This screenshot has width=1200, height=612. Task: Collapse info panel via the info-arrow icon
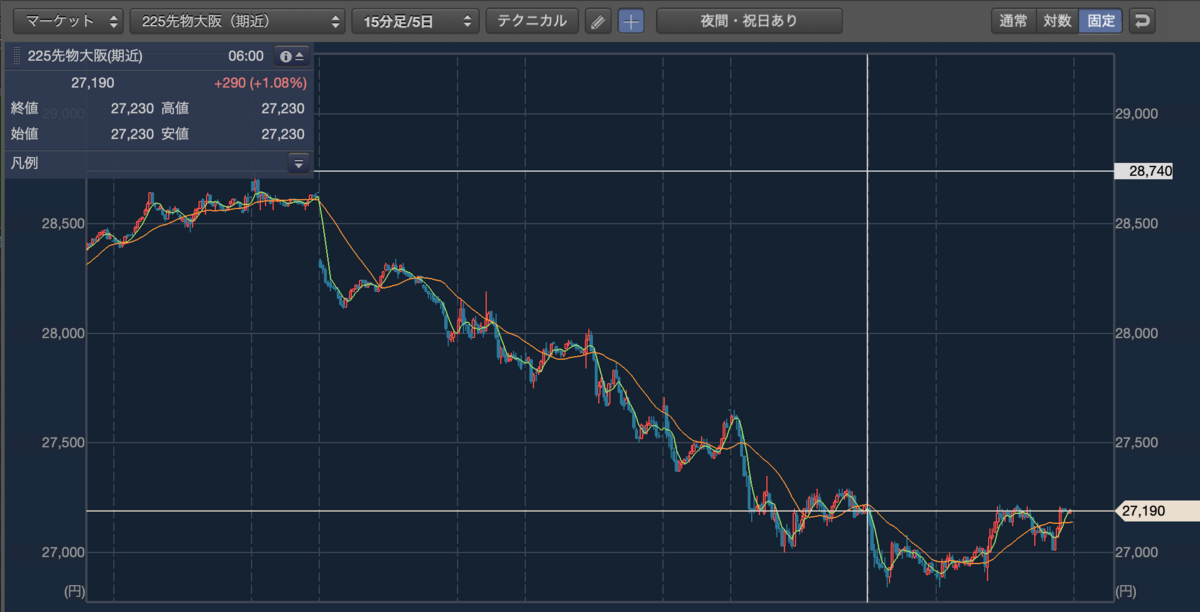point(292,56)
